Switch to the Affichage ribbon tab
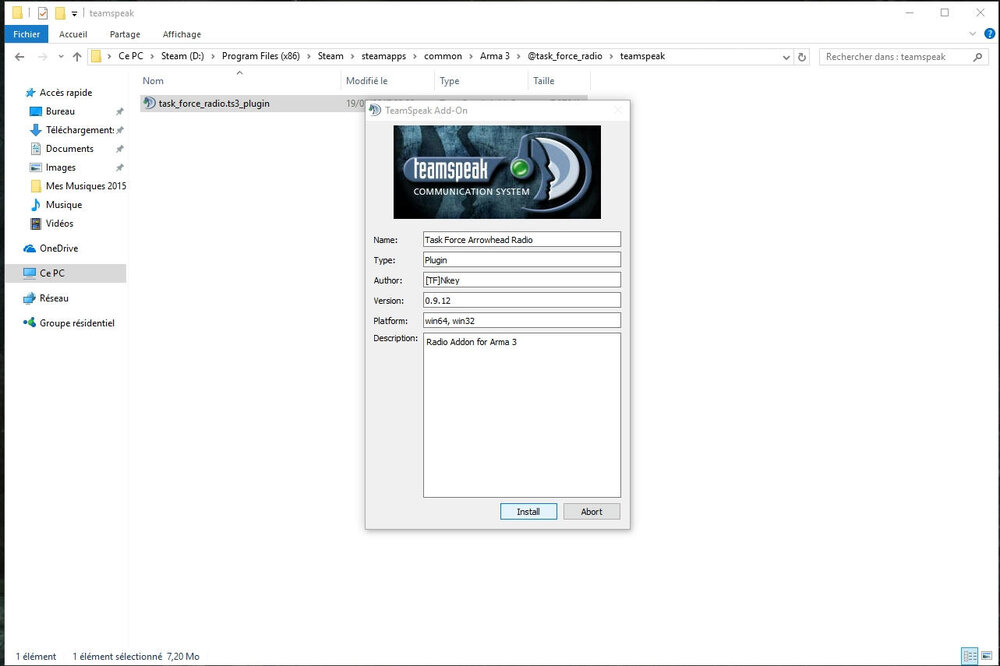The width and height of the screenshot is (1000, 666). tap(182, 34)
